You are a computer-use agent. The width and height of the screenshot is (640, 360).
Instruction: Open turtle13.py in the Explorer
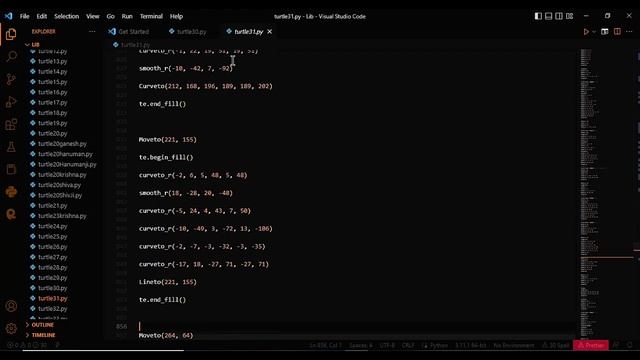point(52,61)
